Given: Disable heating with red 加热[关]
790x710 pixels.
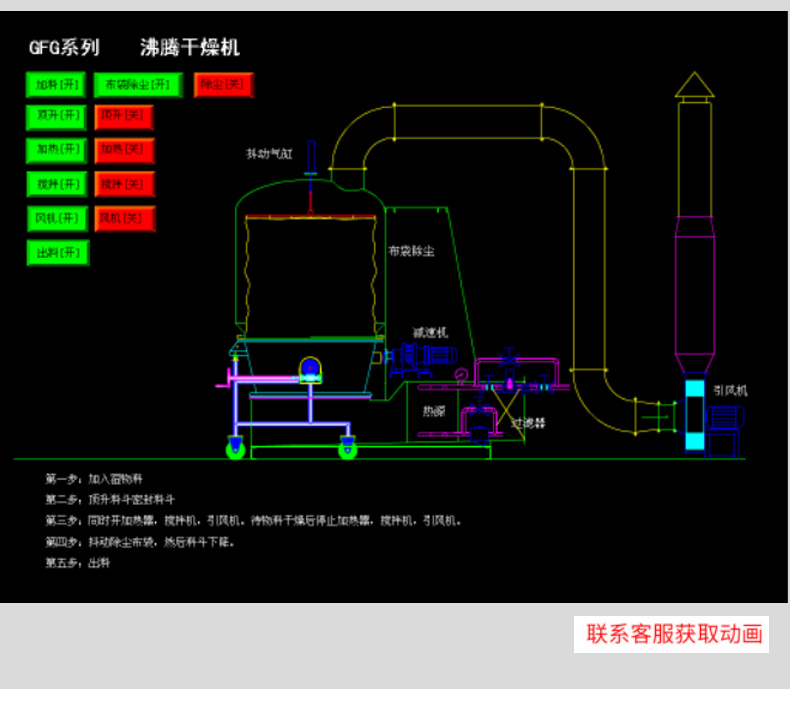Looking at the screenshot, I should tap(124, 150).
